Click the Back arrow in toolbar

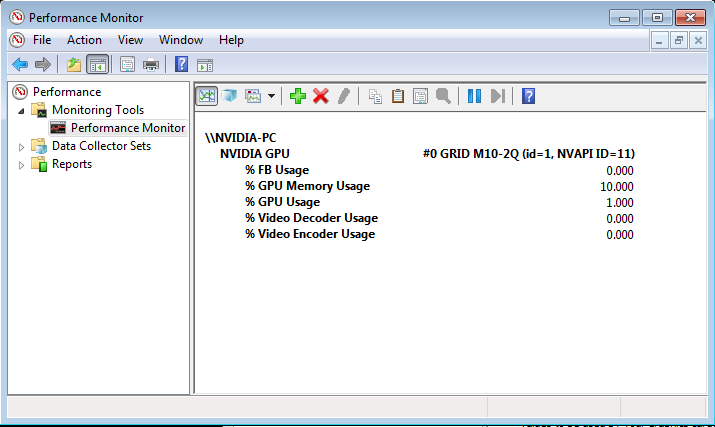coord(19,65)
